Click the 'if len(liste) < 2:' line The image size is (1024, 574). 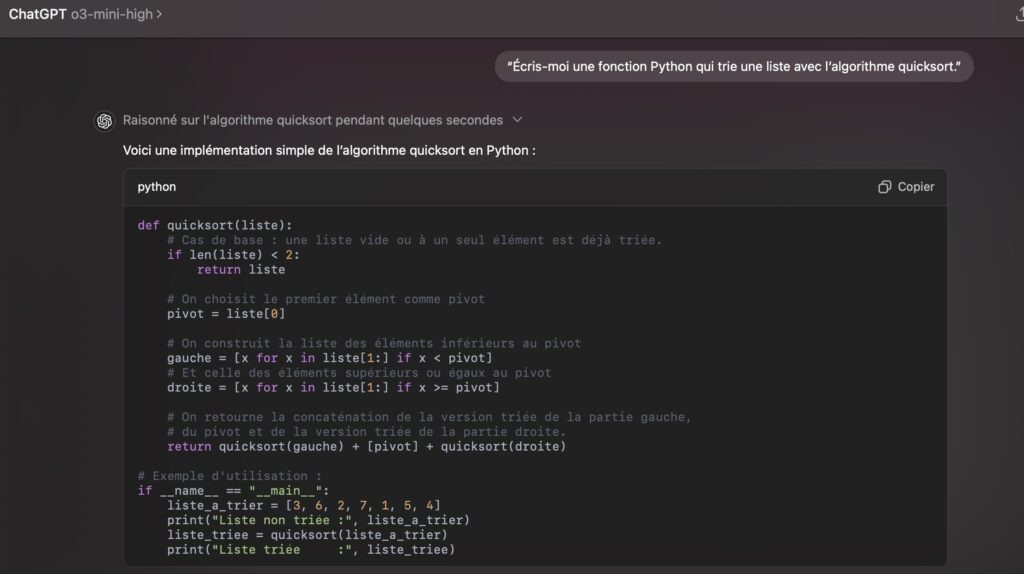coord(233,255)
